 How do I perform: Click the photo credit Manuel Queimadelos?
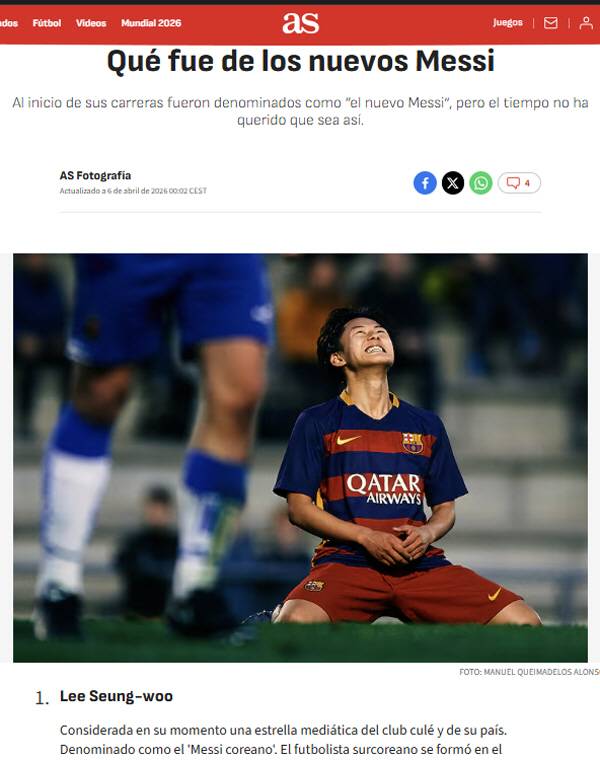coord(529,672)
